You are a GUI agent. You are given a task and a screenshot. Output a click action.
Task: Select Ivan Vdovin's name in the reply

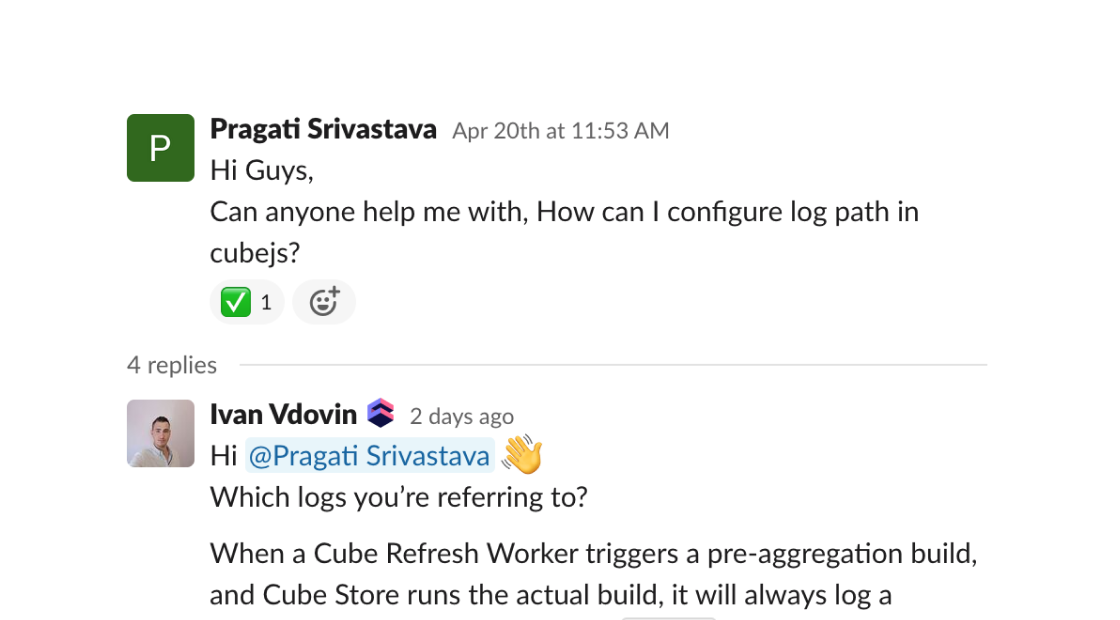tap(284, 414)
